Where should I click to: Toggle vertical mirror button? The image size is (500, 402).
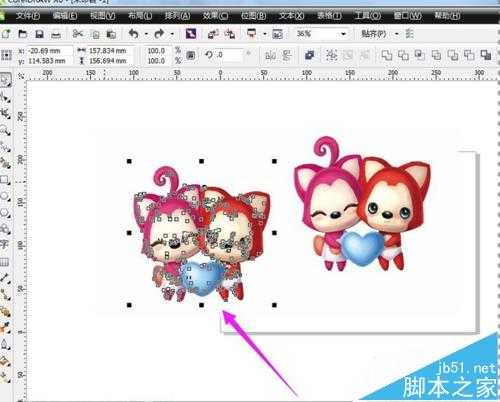click(x=287, y=55)
